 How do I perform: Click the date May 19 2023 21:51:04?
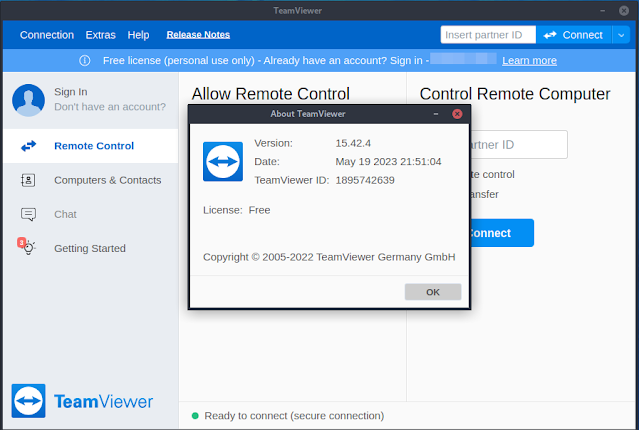[388, 162]
